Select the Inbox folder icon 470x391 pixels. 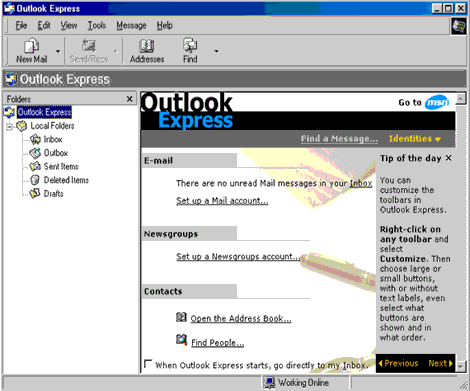click(x=35, y=139)
